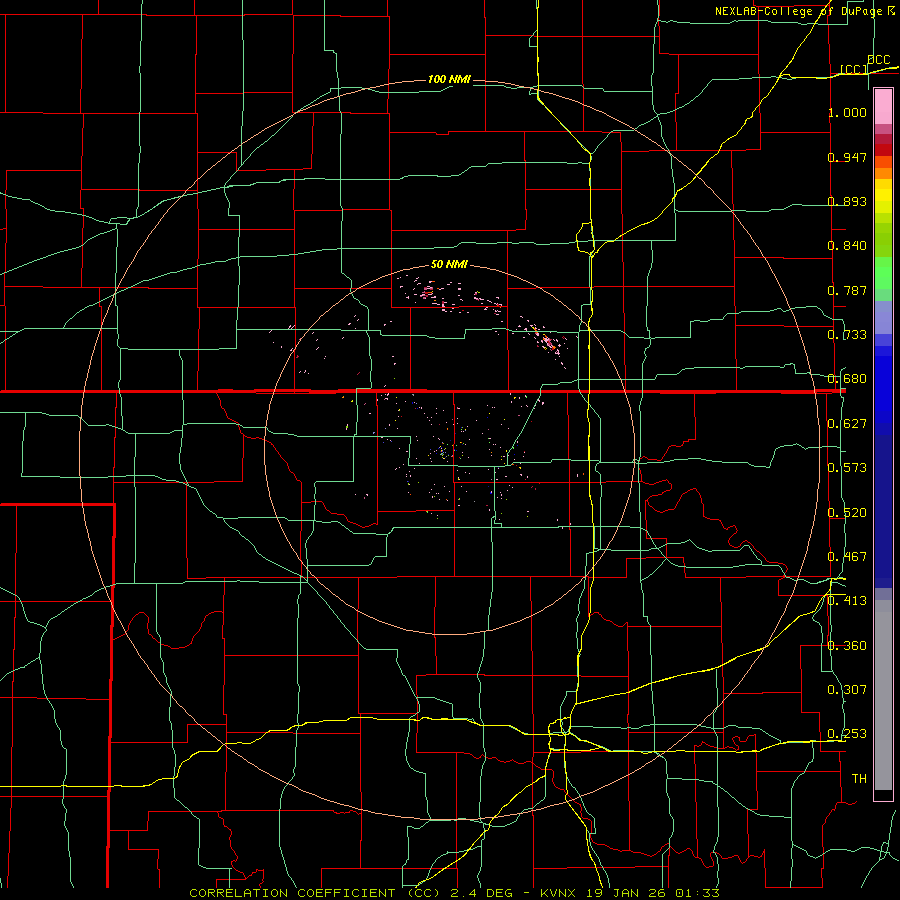Click the 0.360 color scale value

[x=847, y=646]
